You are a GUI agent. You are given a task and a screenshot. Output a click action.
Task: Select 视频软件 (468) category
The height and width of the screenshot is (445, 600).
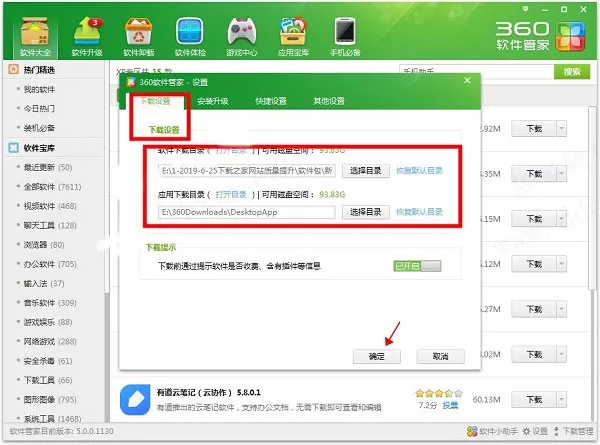50,206
